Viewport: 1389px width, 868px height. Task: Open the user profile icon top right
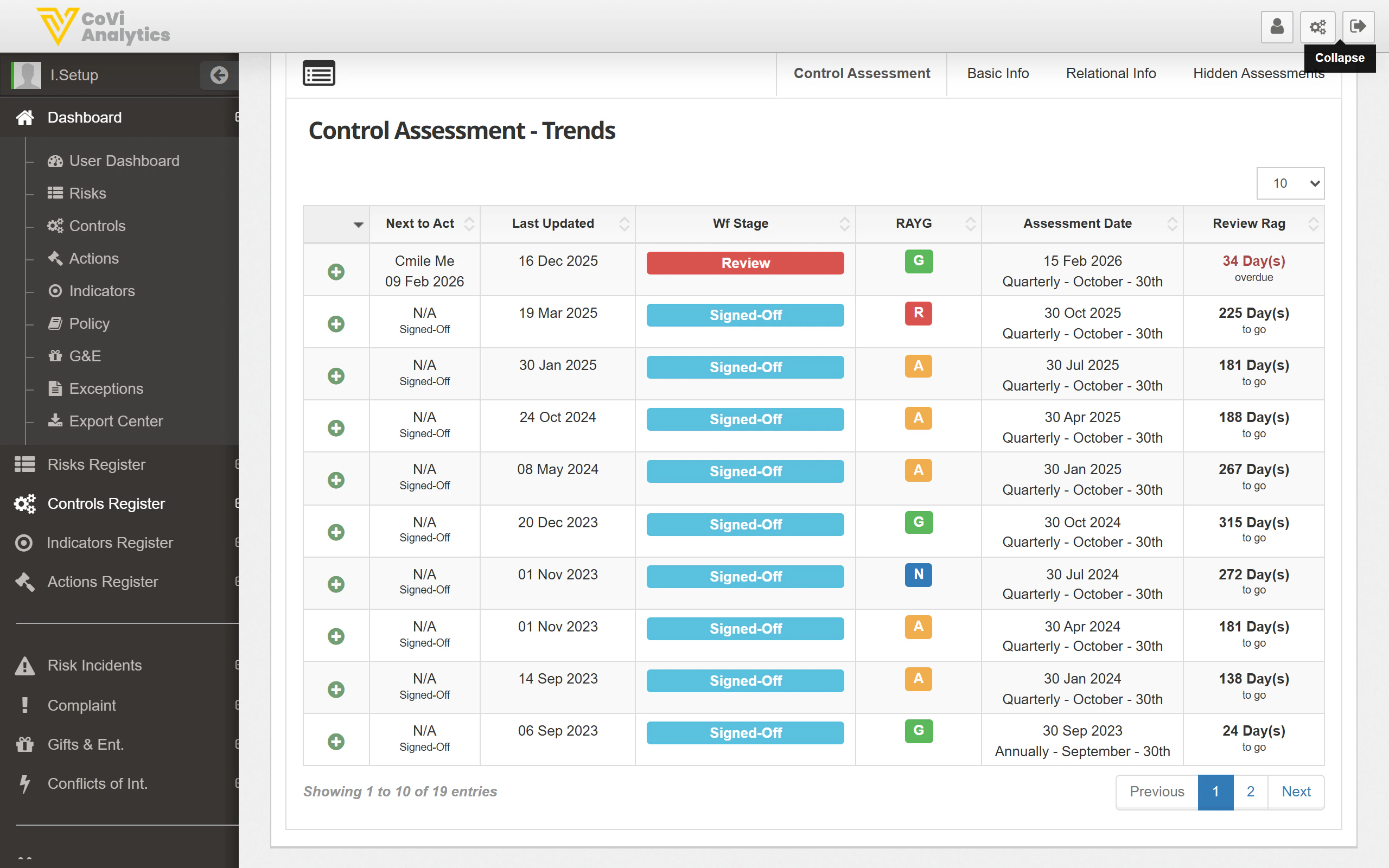tap(1277, 27)
